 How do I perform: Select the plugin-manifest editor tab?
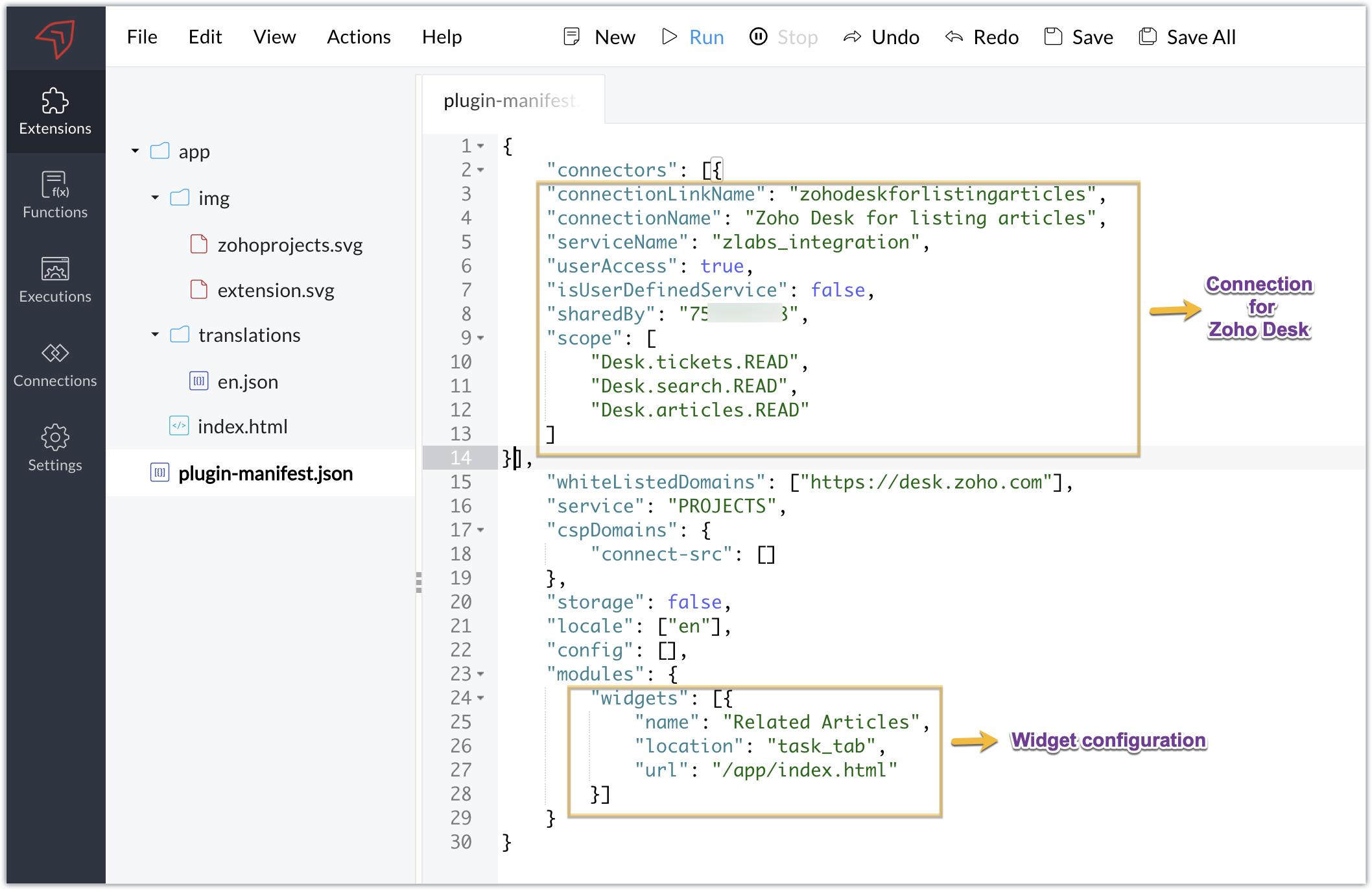[x=511, y=101]
